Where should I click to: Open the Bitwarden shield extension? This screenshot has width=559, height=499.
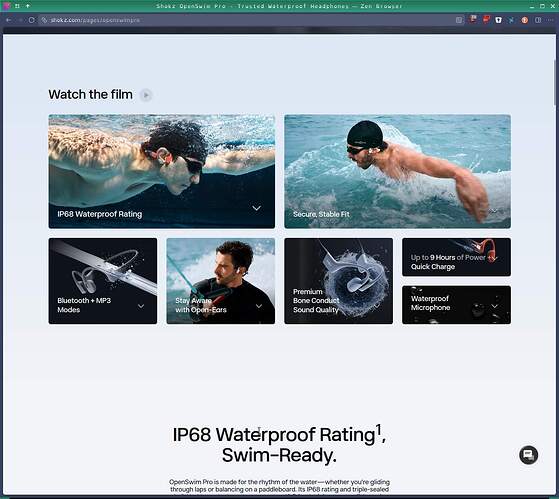tap(498, 20)
